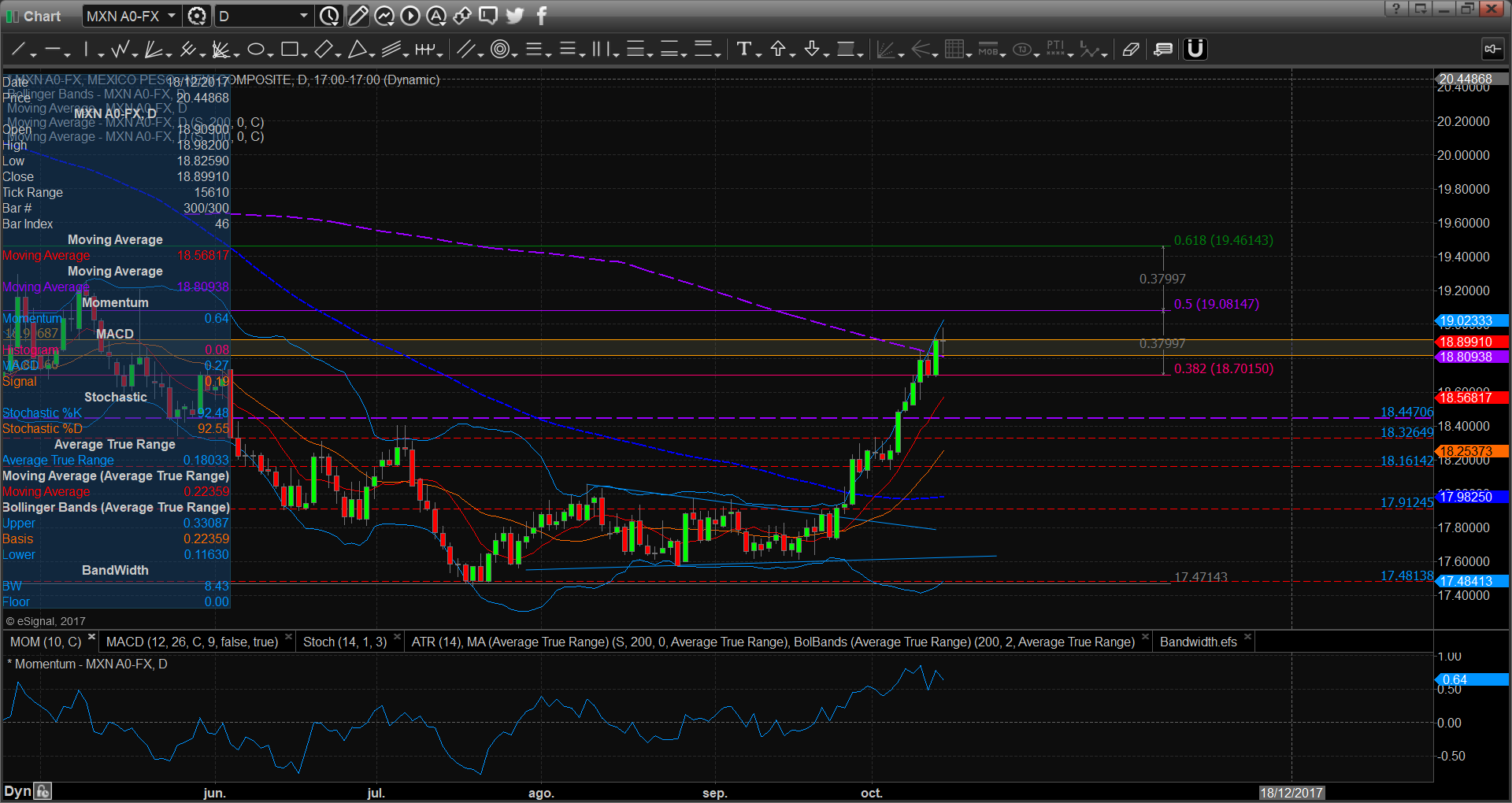Open the chart notes list icon

click(1163, 50)
